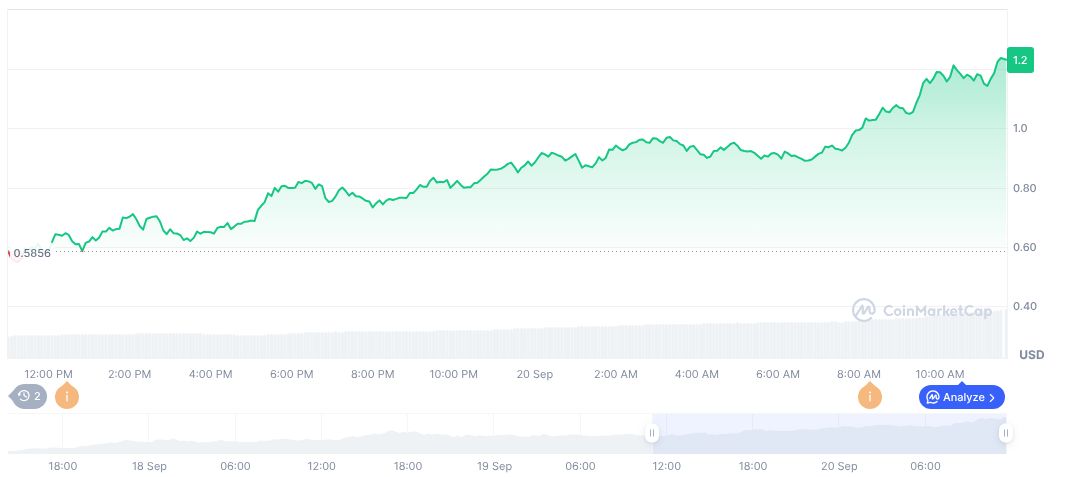Screen dimensions: 1072x477
Task: Click the right handle of the range selector
Action: 1005,433
